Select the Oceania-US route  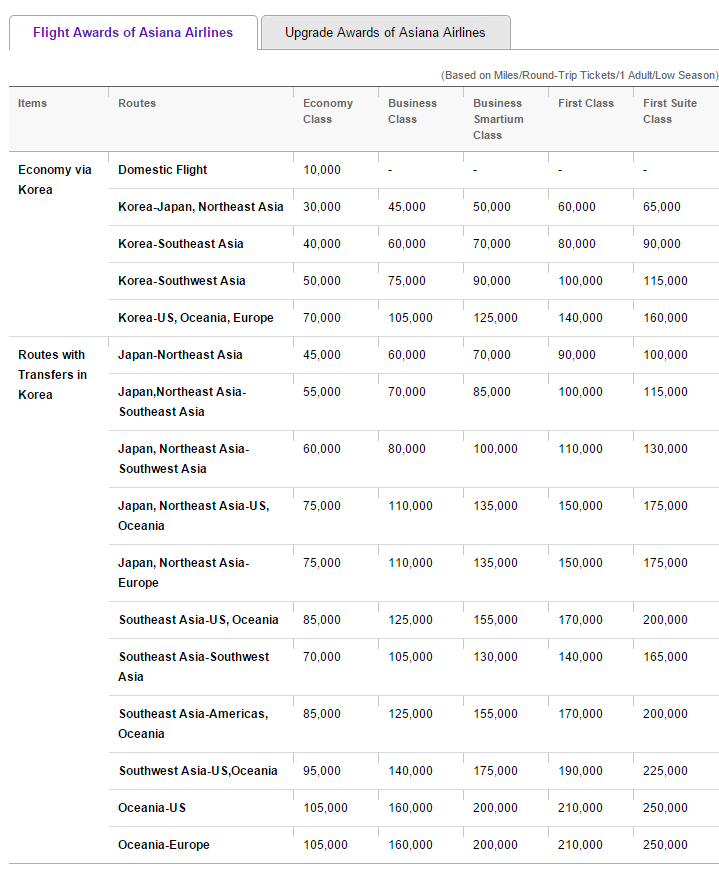pyautogui.click(x=152, y=808)
